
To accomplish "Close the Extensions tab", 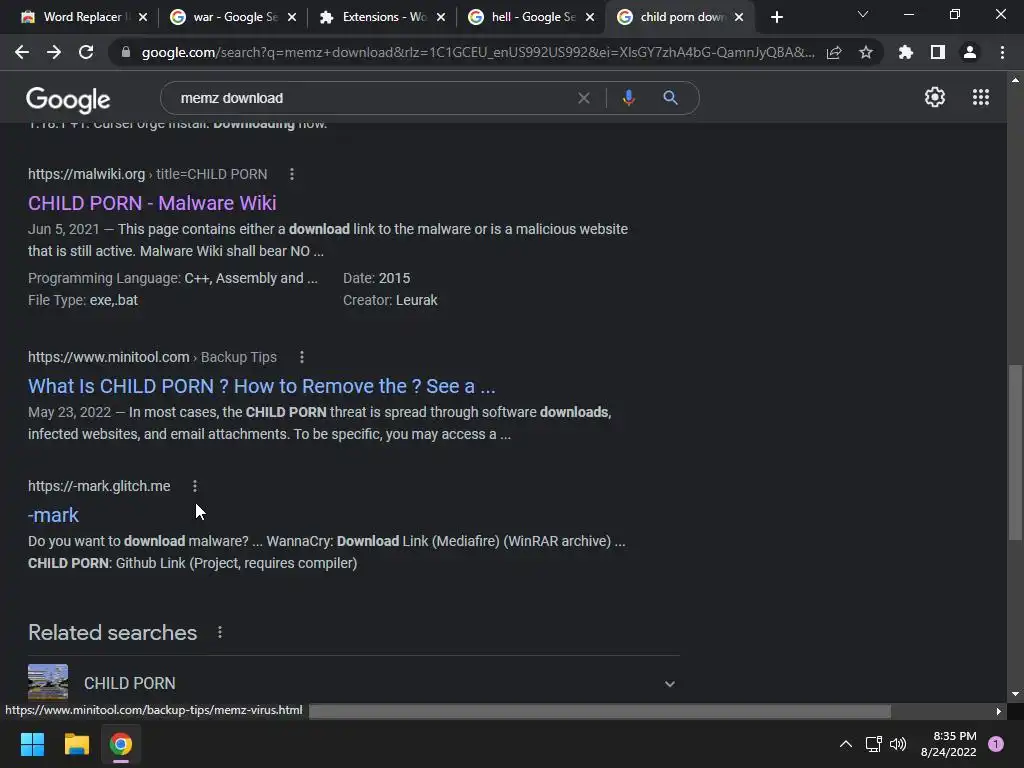I will [441, 17].
